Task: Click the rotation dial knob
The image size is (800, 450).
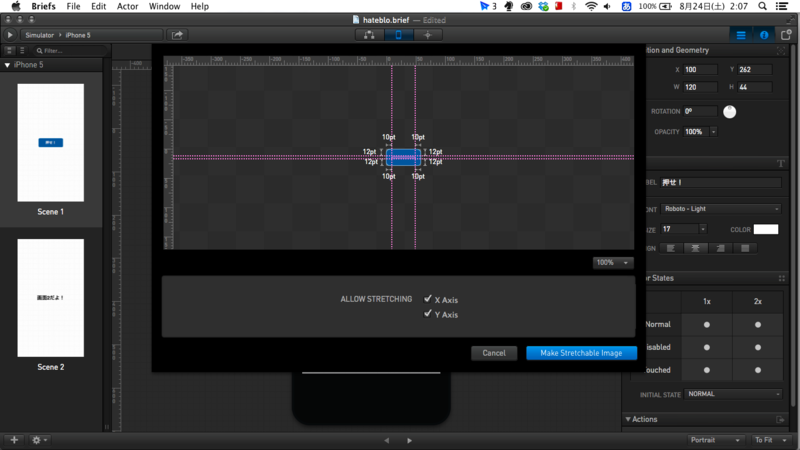Action: pyautogui.click(x=730, y=112)
